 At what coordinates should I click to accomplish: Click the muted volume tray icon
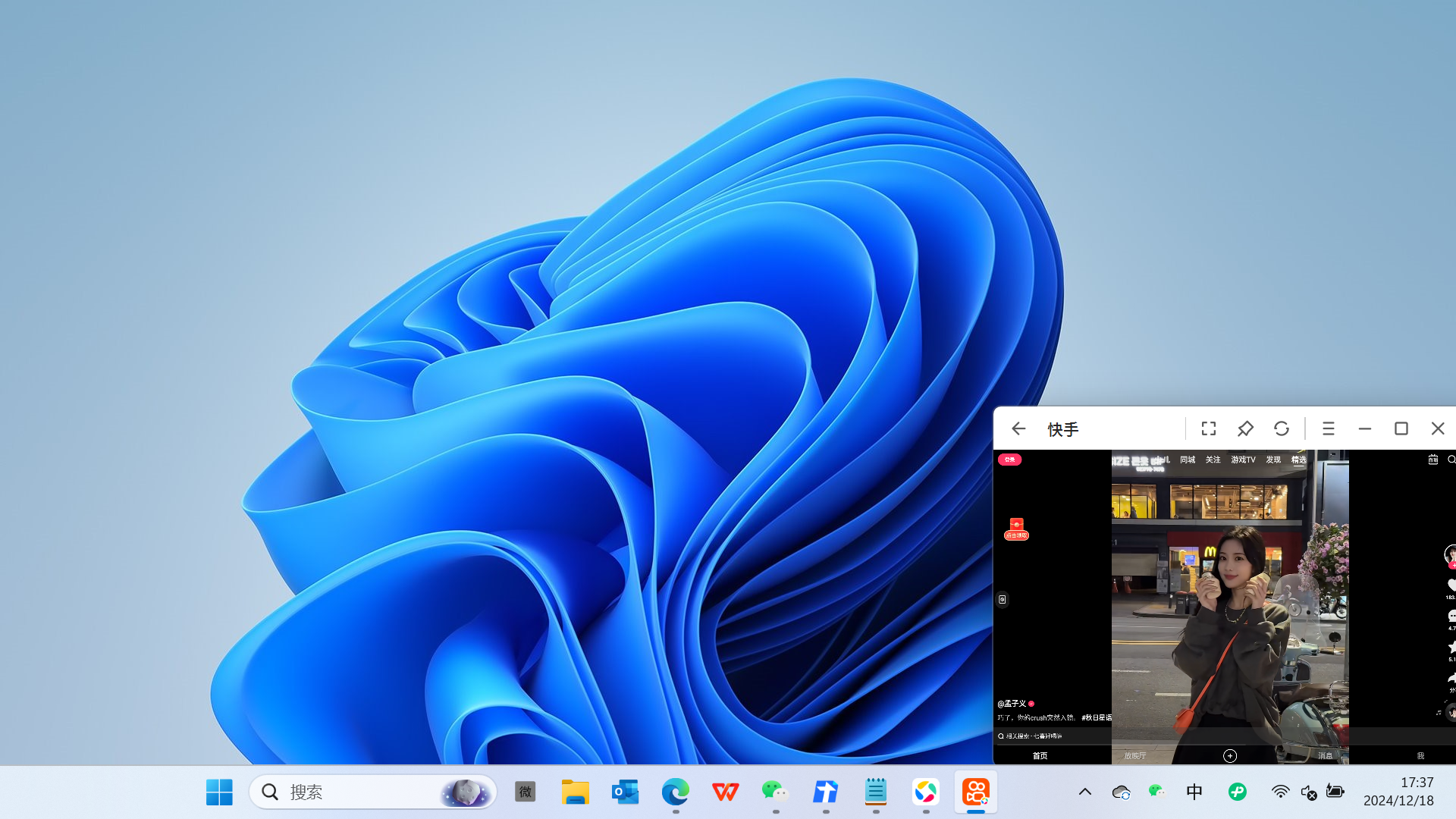[x=1308, y=792]
